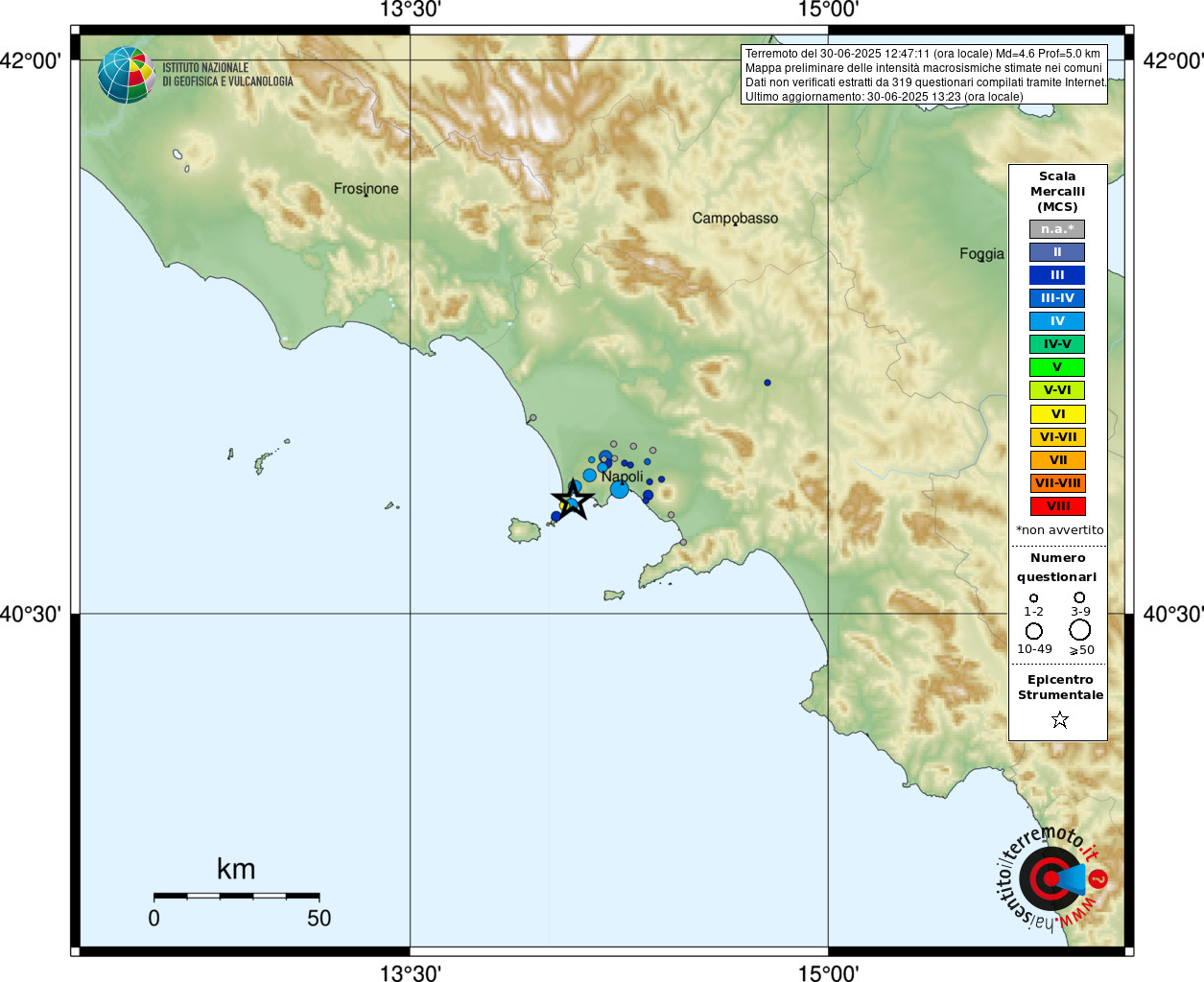Select the green V intensity swatch
The height and width of the screenshot is (982, 1204).
click(1057, 367)
